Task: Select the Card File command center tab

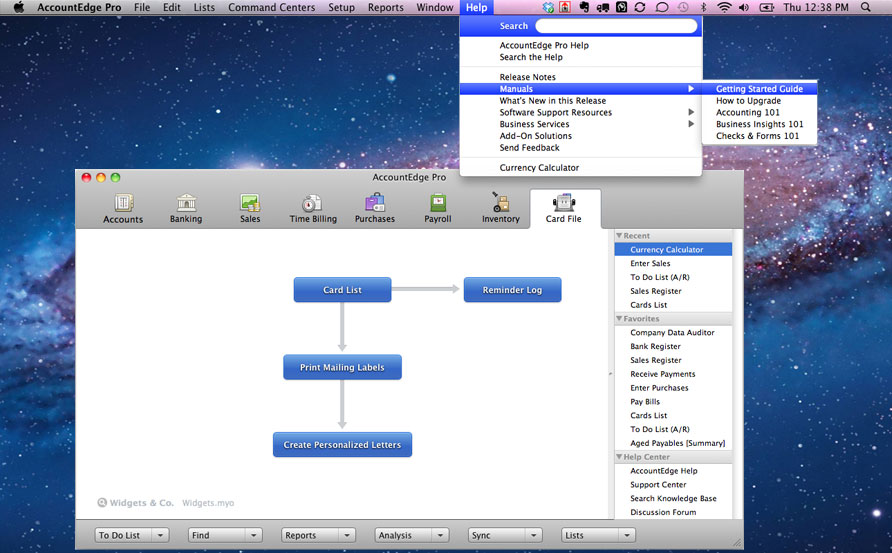Action: [x=564, y=209]
